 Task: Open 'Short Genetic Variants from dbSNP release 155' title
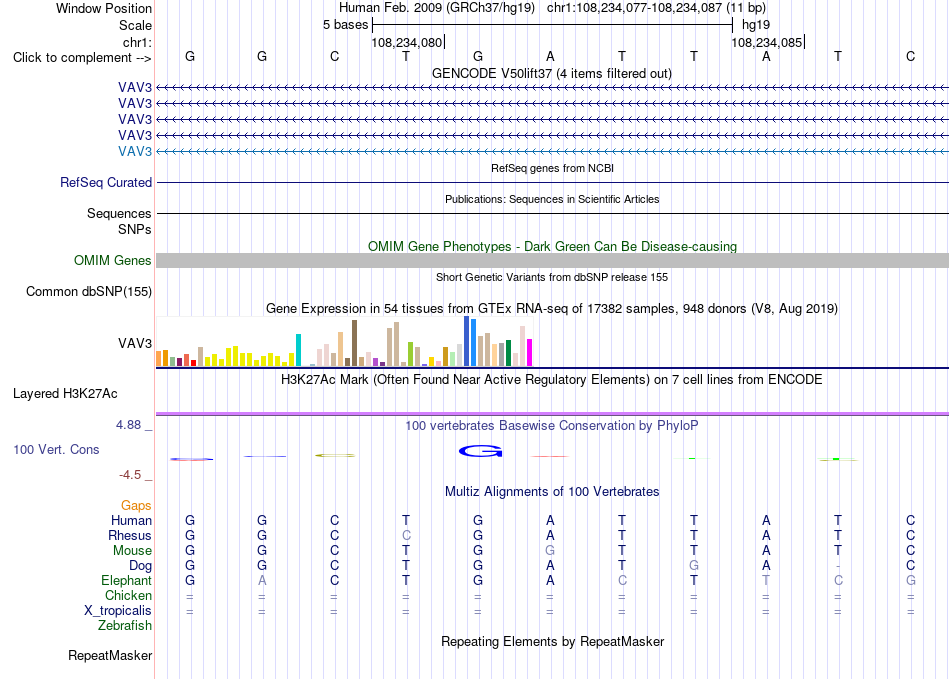pos(552,277)
